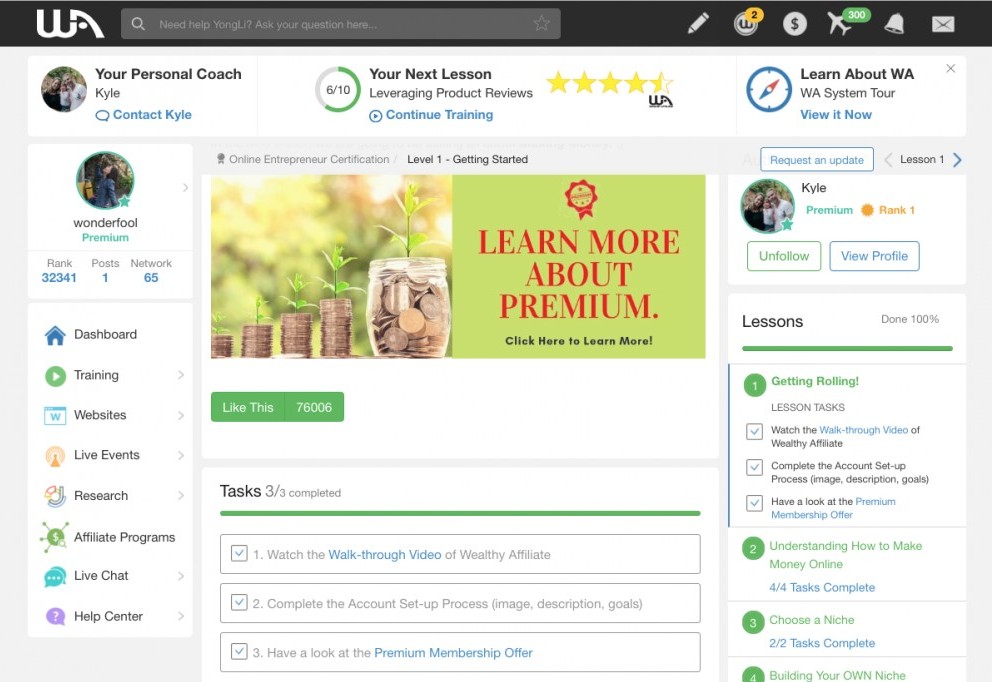This screenshot has height=682, width=992.
Task: Open Dashboard in the sidebar
Action: [105, 334]
